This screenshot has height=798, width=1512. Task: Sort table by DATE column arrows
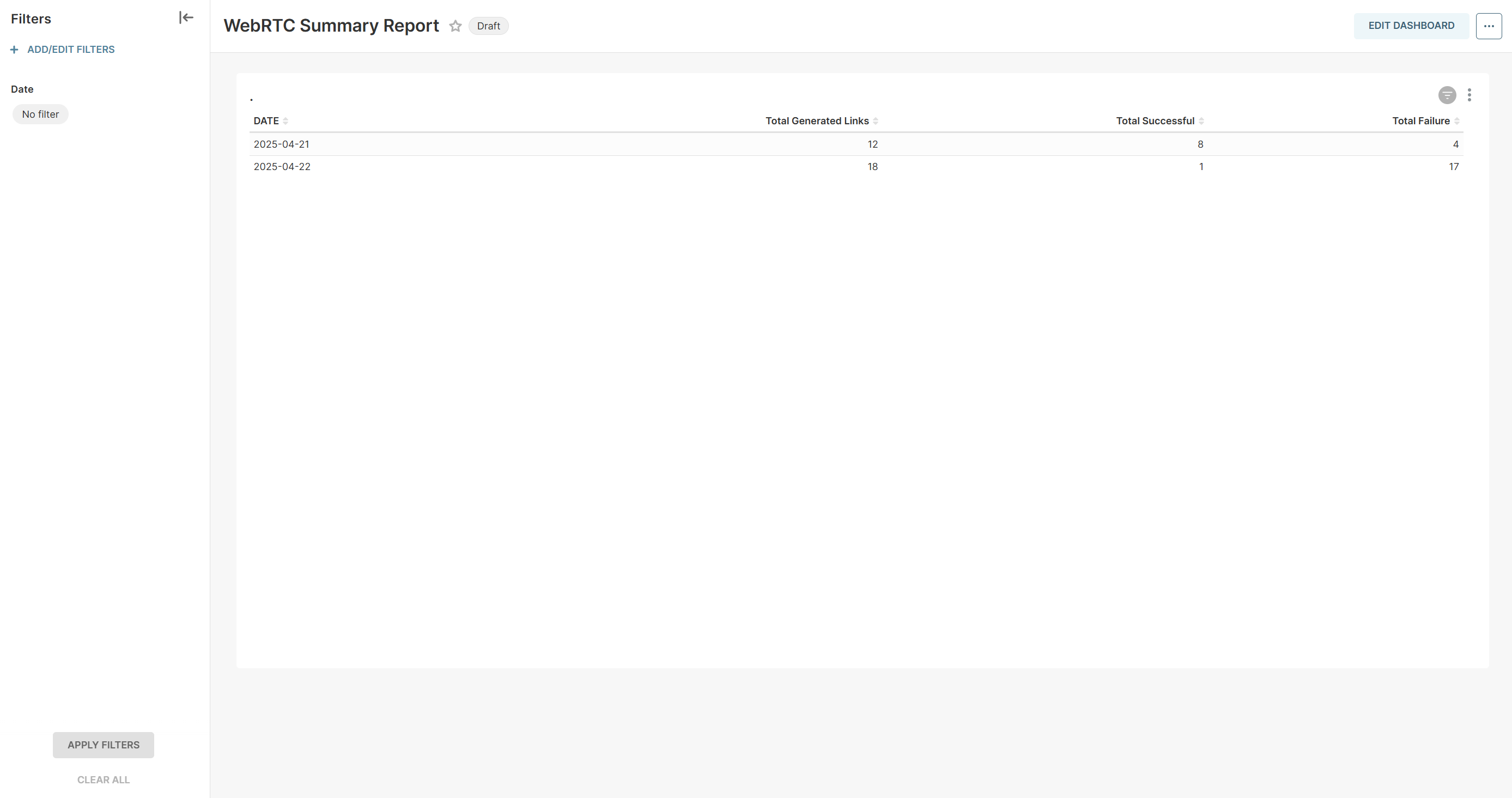pos(286,121)
